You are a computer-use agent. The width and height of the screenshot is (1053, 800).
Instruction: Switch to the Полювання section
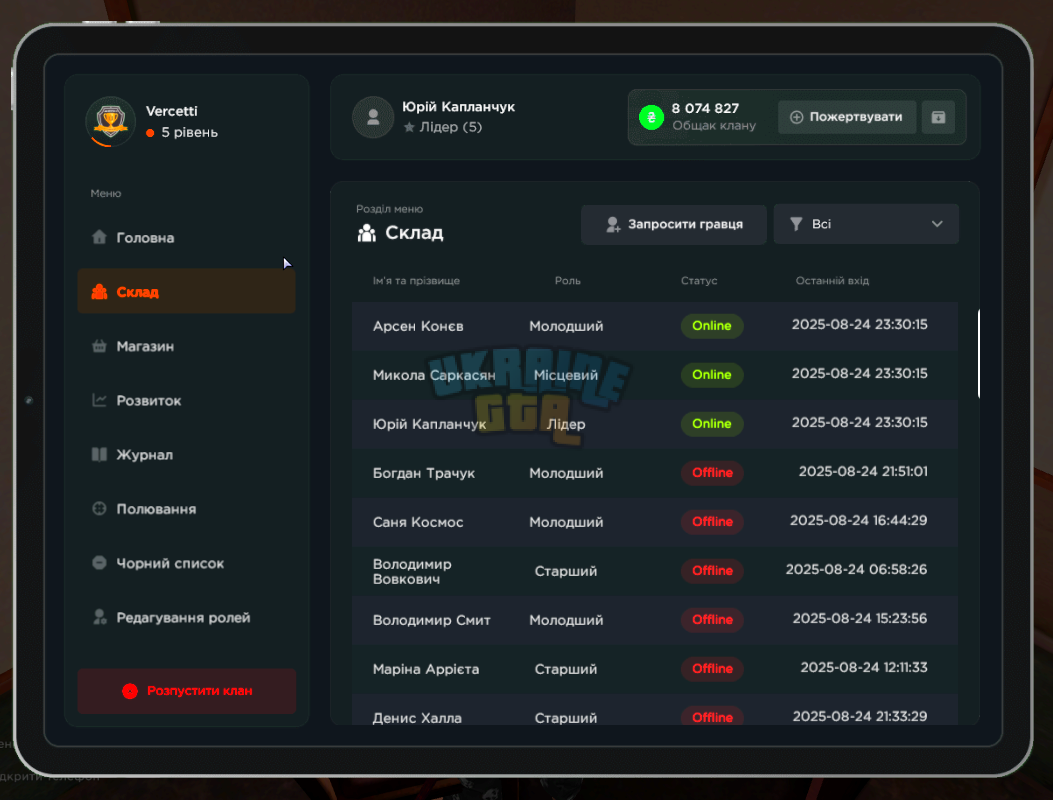(187, 508)
